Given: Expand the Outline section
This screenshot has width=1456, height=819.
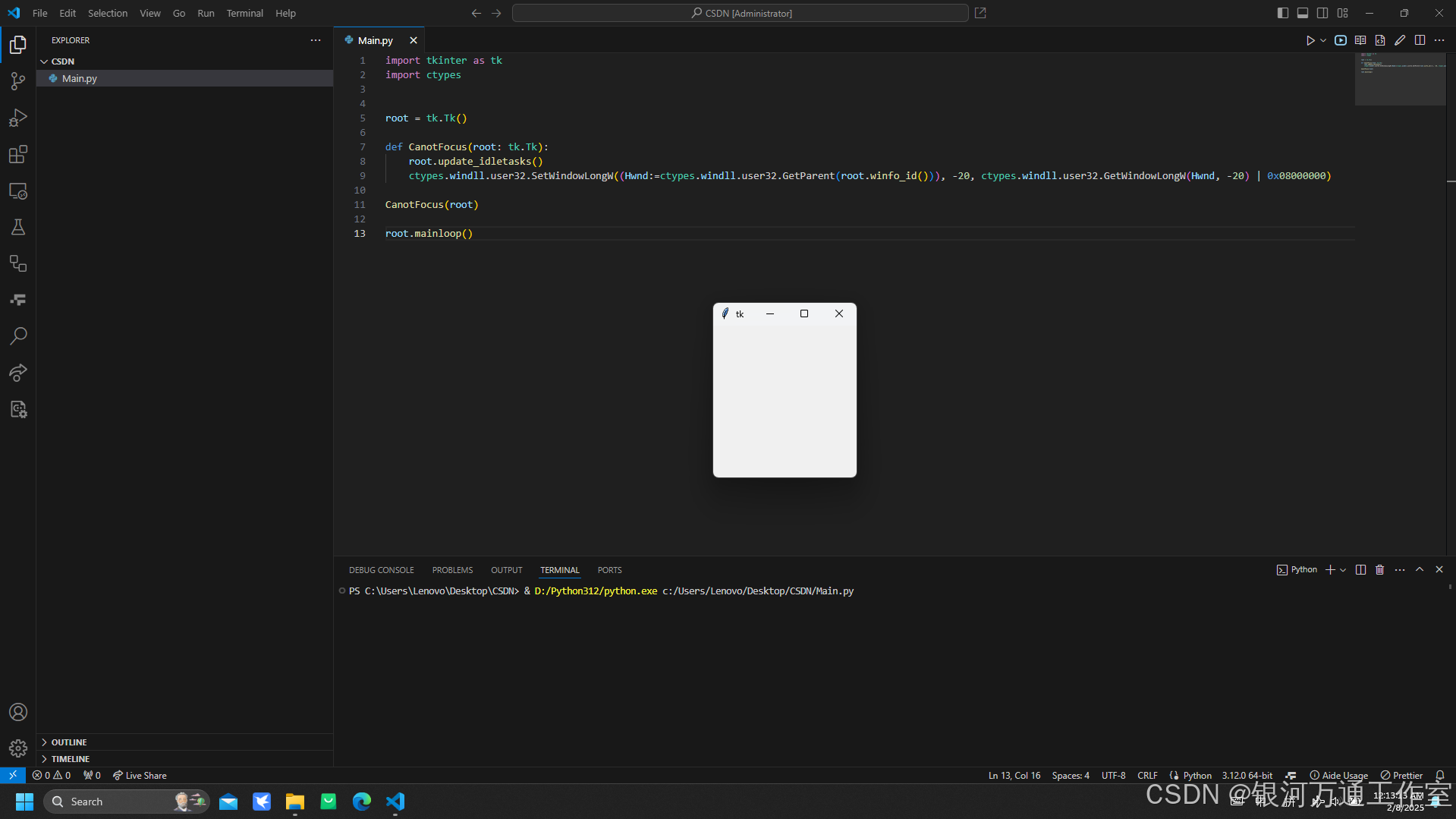Looking at the screenshot, I should pyautogui.click(x=184, y=742).
